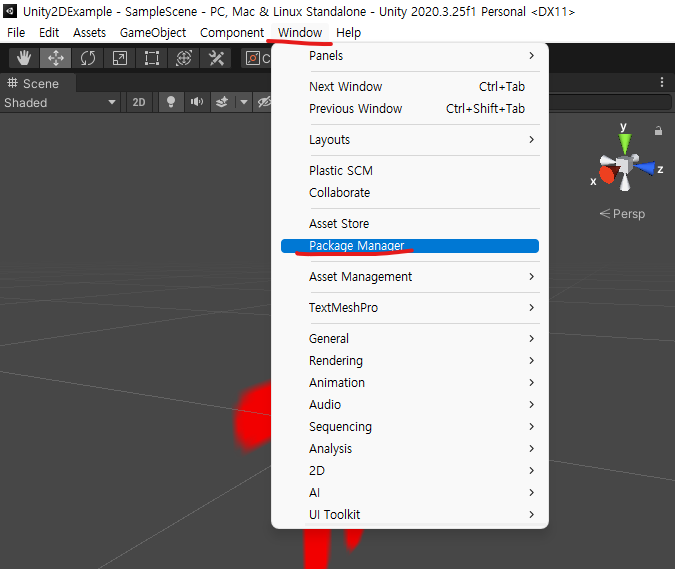Choose Next Window menu entry
Image resolution: width=675 pixels, height=569 pixels.
tap(410, 87)
